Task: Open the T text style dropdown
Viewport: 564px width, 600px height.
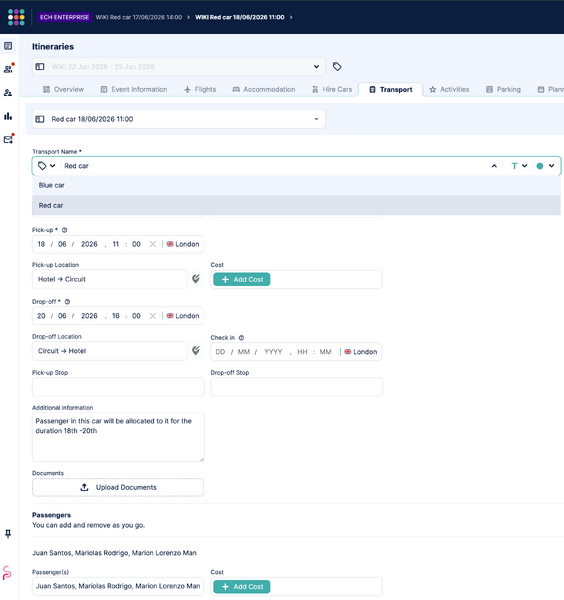Action: pos(519,166)
